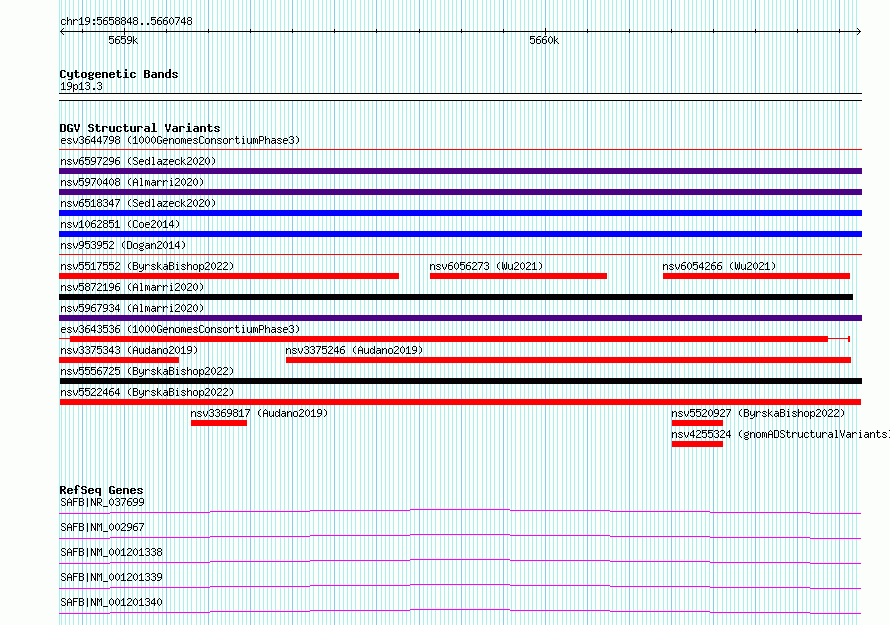
Task: Click the purple bar under nsv6597296
Action: (460, 171)
